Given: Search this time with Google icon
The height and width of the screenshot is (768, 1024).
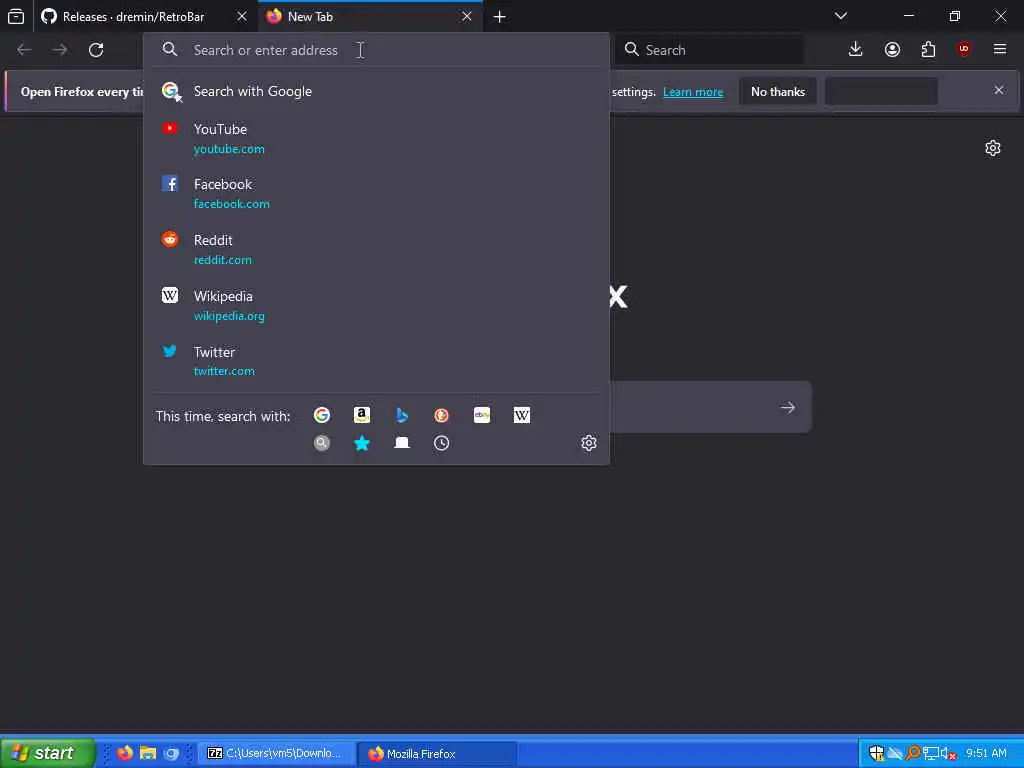Looking at the screenshot, I should [321, 415].
